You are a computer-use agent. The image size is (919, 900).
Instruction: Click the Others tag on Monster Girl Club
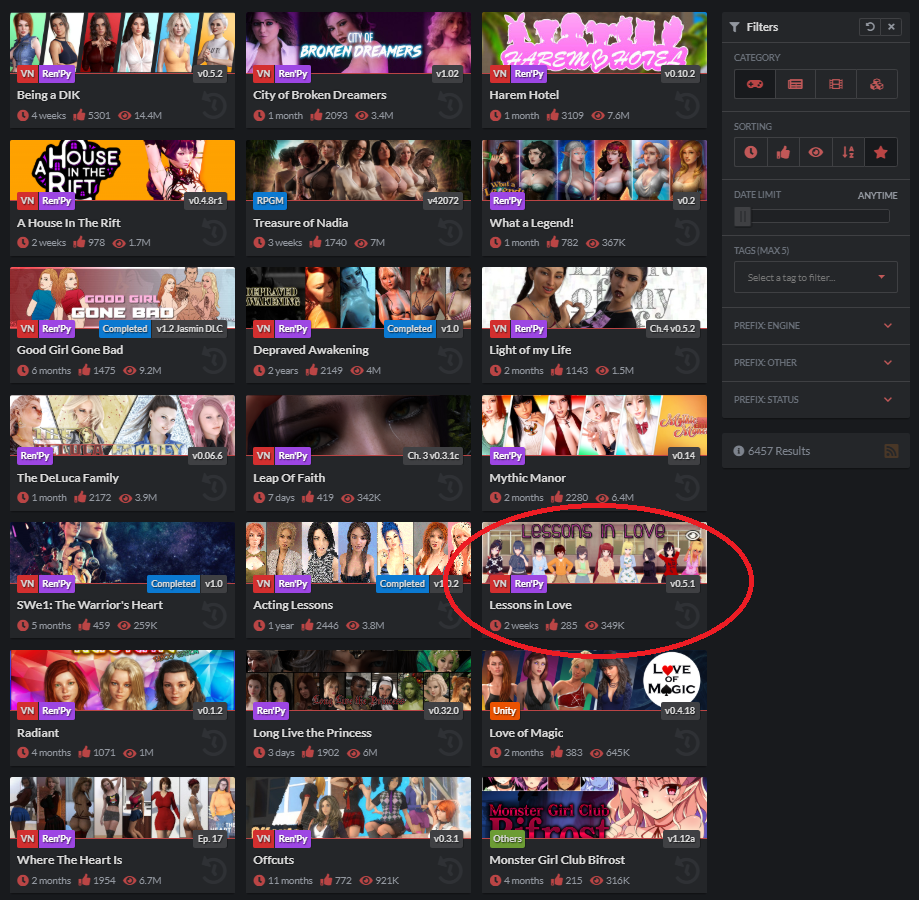tap(507, 838)
